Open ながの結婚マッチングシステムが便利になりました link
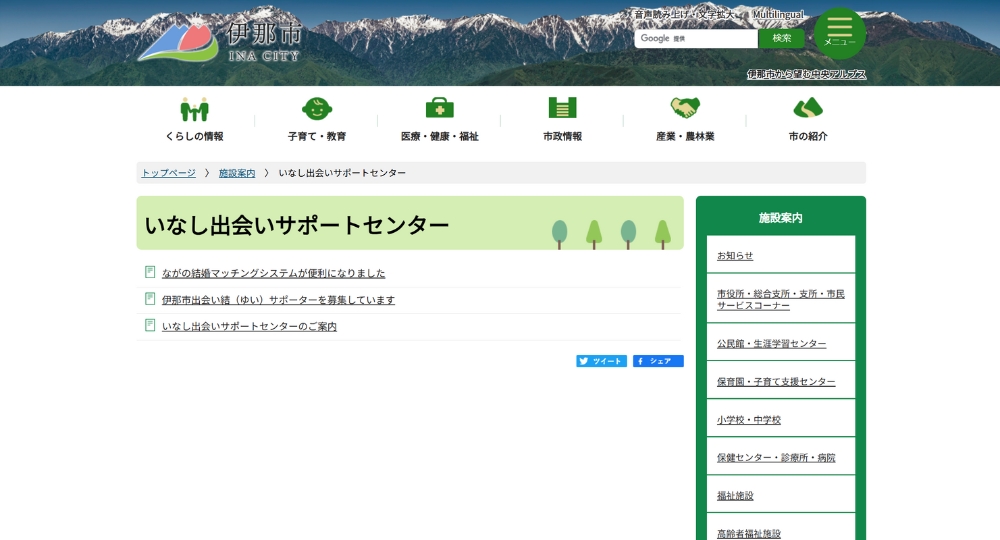1000x540 pixels. pos(274,273)
